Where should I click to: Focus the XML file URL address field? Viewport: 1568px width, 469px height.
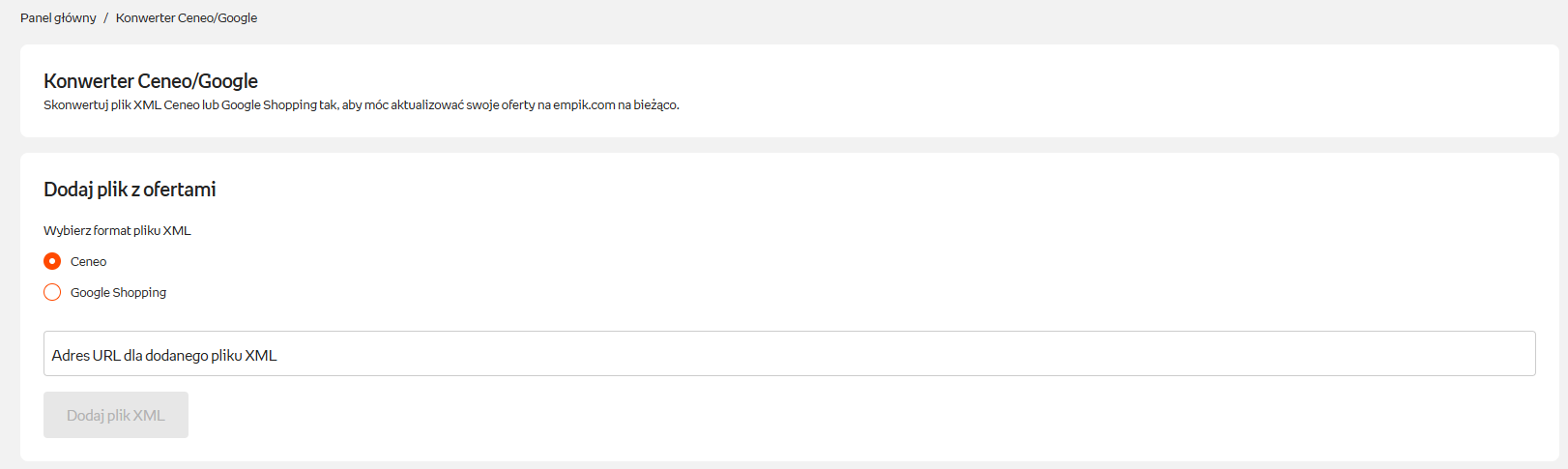[x=789, y=354]
